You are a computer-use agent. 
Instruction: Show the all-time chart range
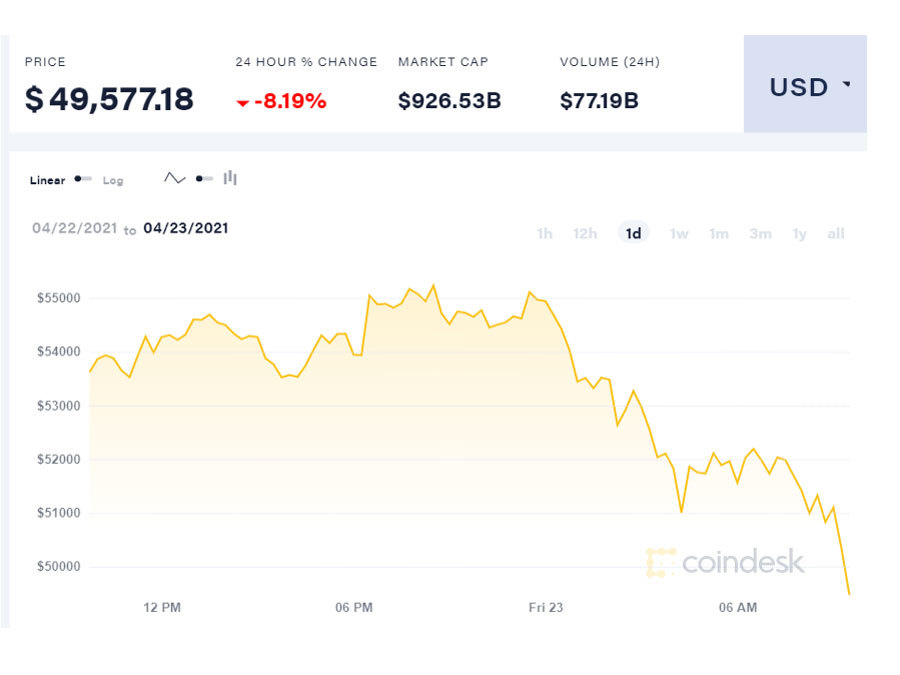(836, 234)
